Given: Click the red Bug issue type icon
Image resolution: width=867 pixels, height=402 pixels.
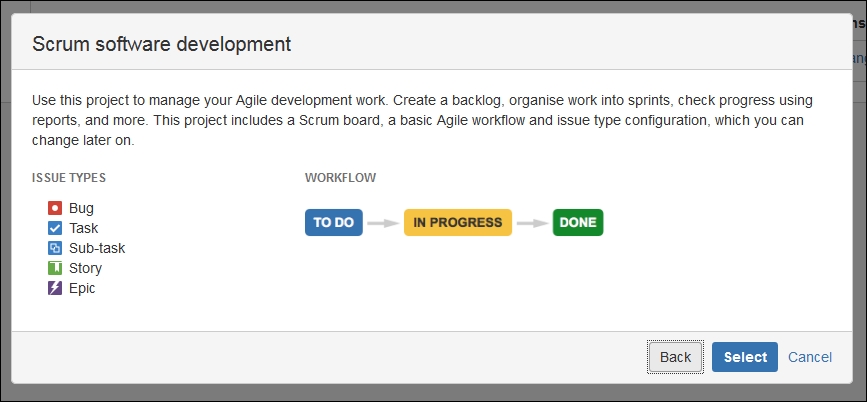Looking at the screenshot, I should pos(55,208).
